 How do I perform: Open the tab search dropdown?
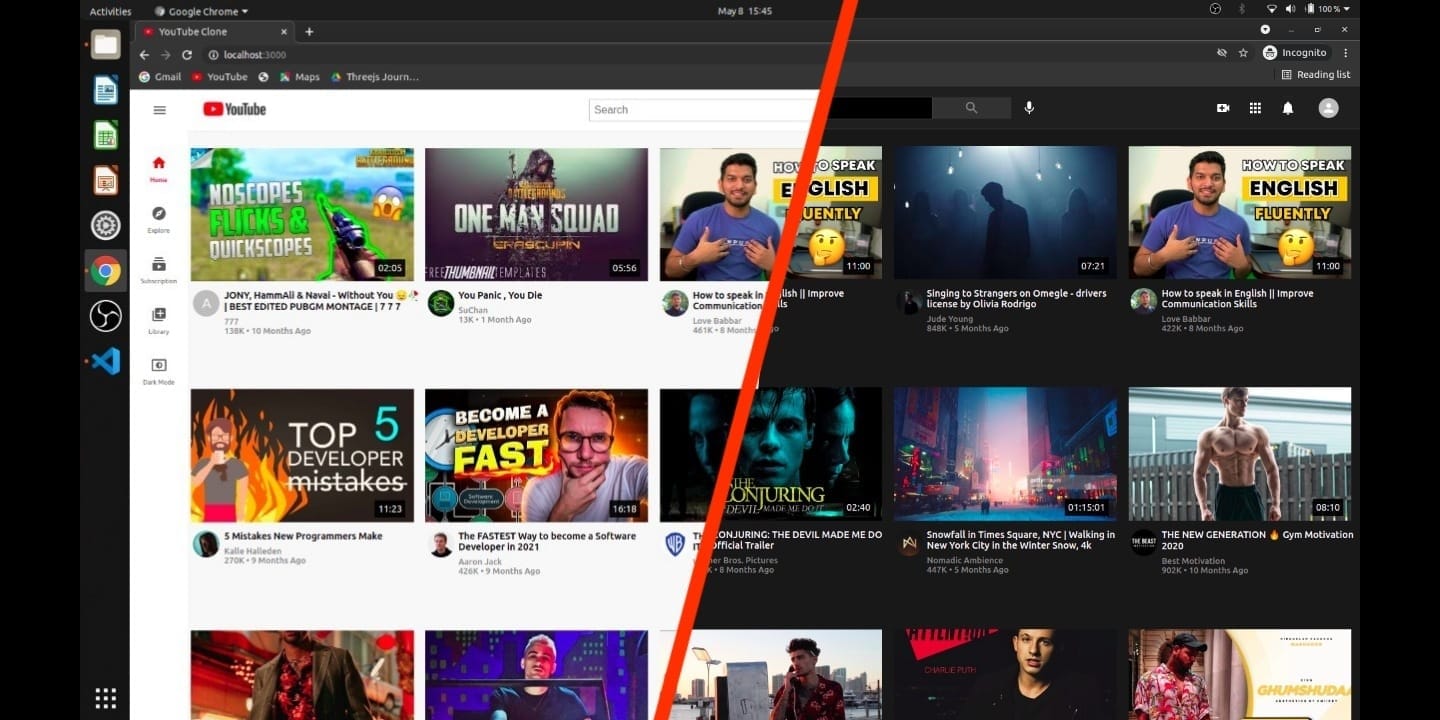1265,30
